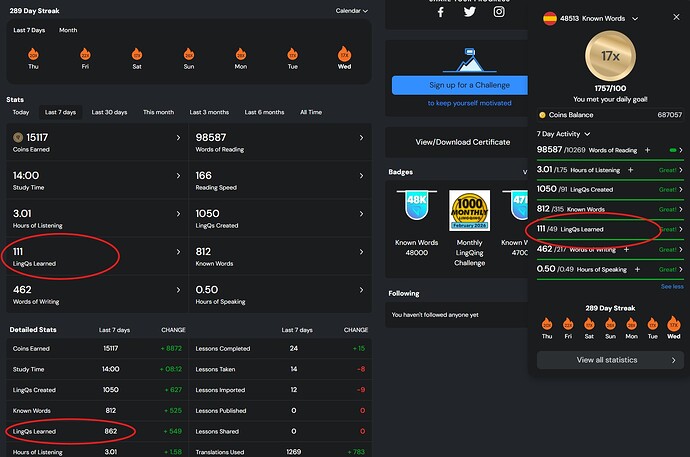Switch streak view to Month tab

[68, 30]
